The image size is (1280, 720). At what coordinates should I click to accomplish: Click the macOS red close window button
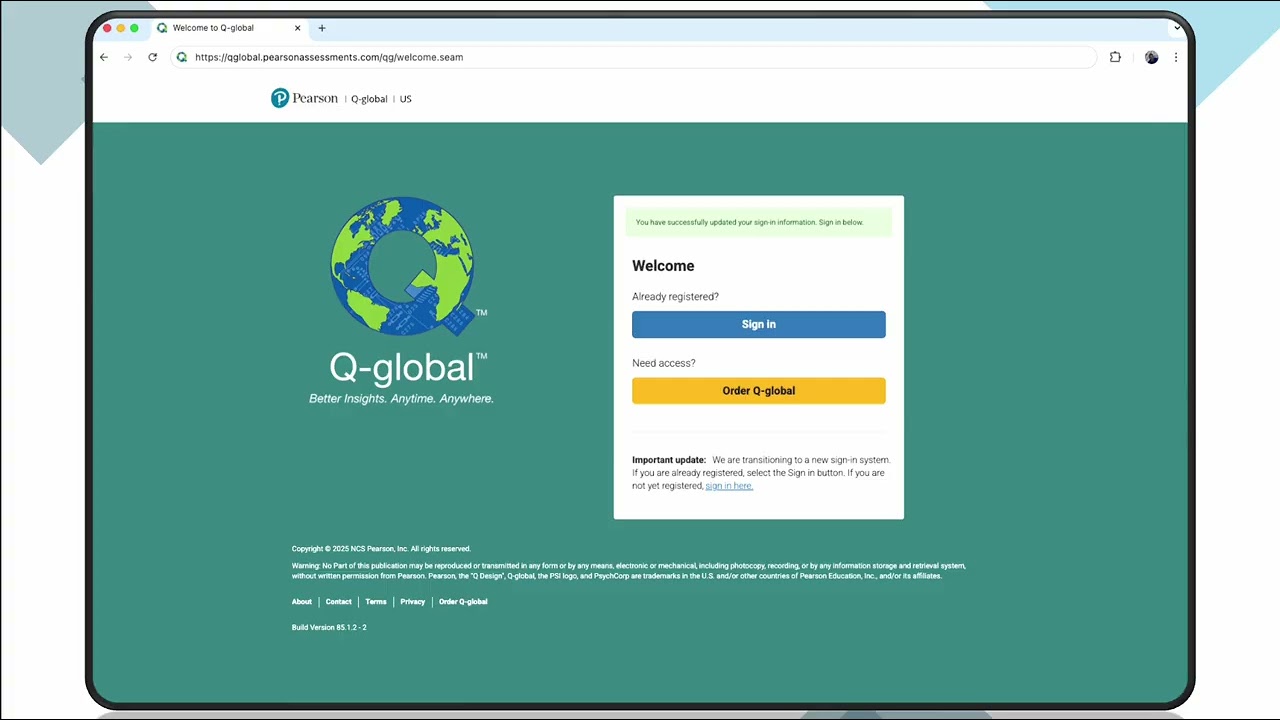[x=108, y=28]
